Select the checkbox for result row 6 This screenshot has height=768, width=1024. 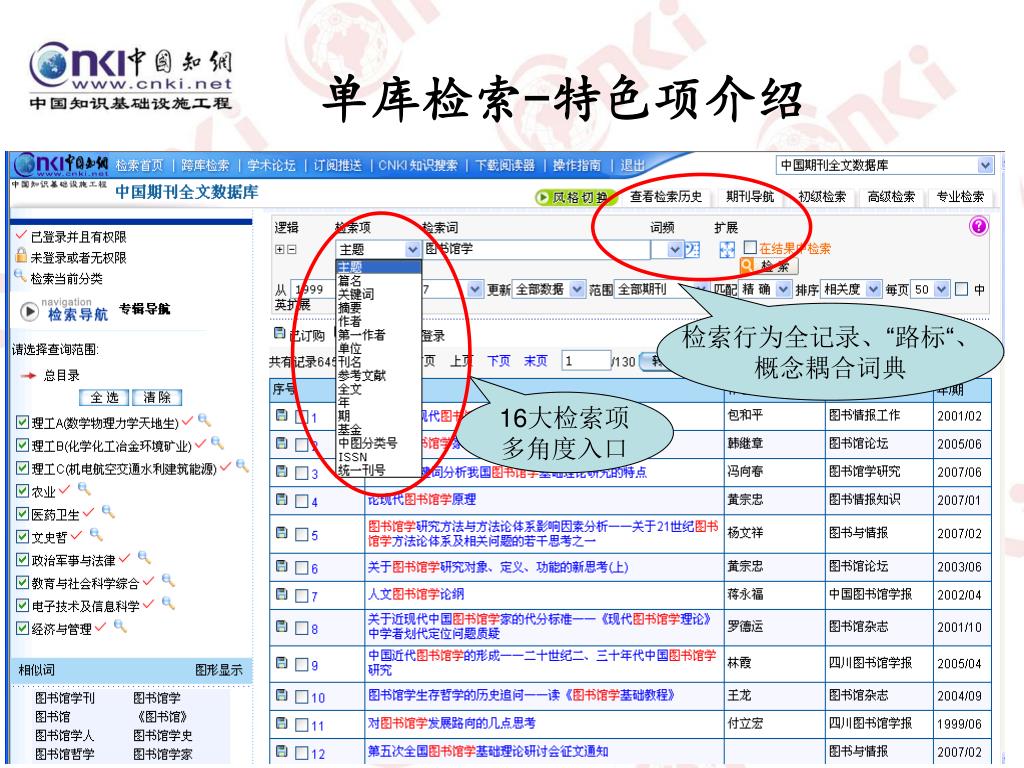[x=301, y=568]
